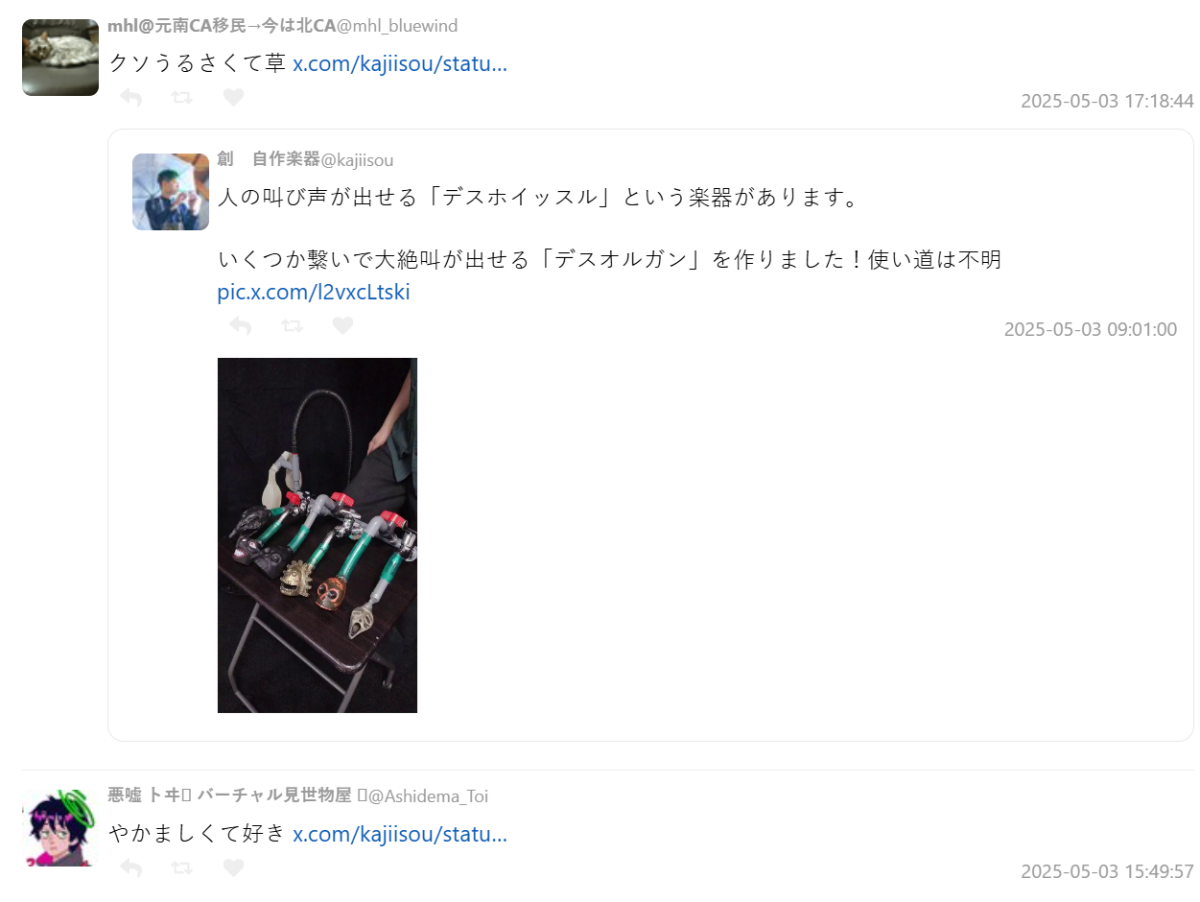Screen dimensions: 1200x902
Task: Click kajiisou's profile avatar
Action: point(170,191)
